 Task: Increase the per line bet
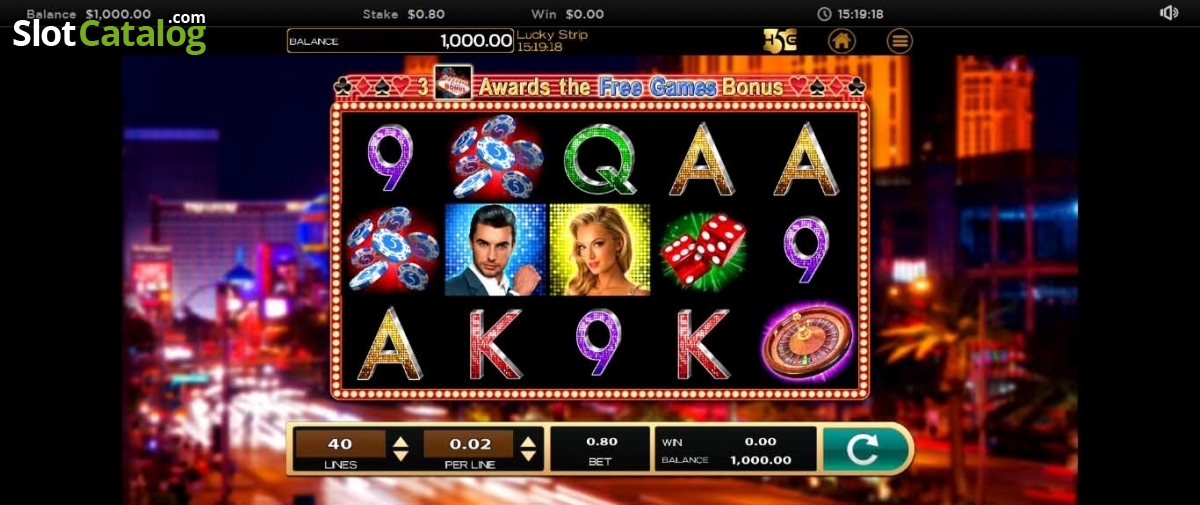(x=528, y=439)
